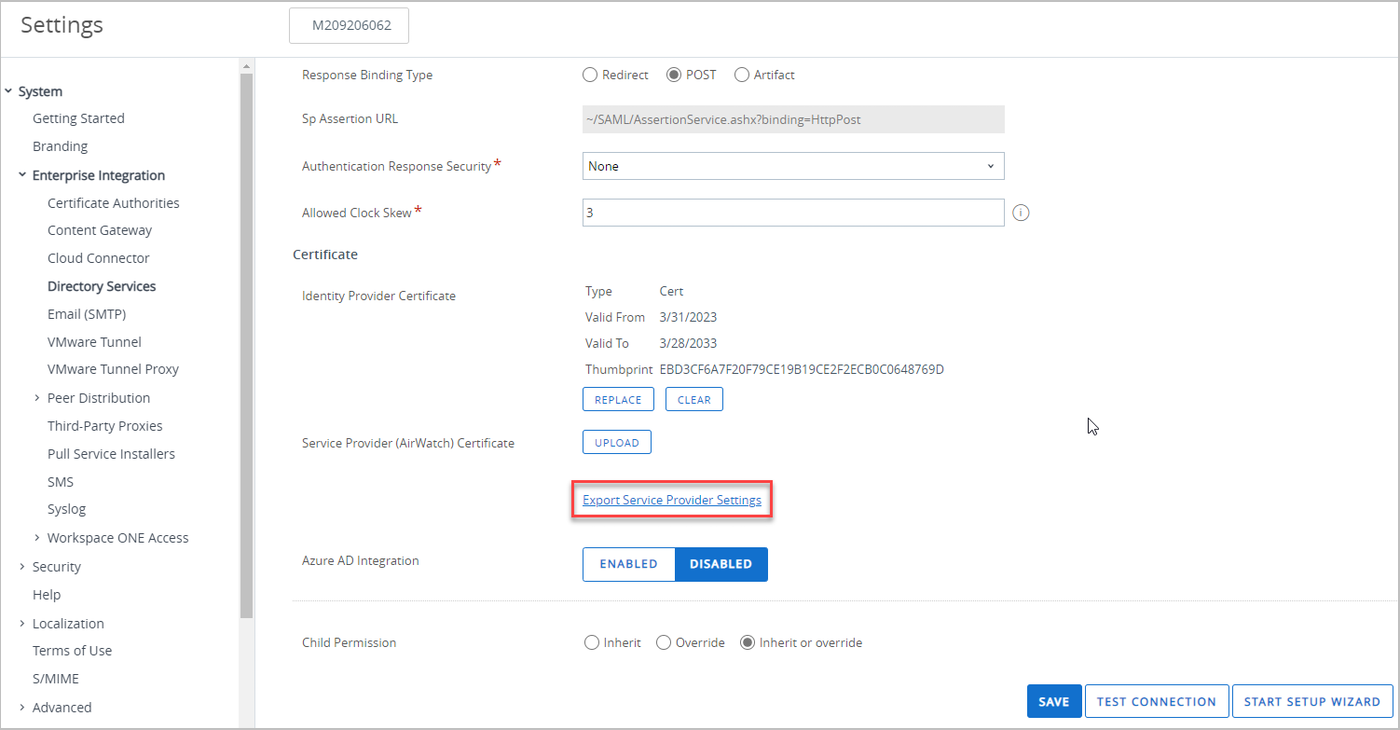This screenshot has height=730, width=1400.
Task: Open Email (SMTP) settings
Action: 86,314
